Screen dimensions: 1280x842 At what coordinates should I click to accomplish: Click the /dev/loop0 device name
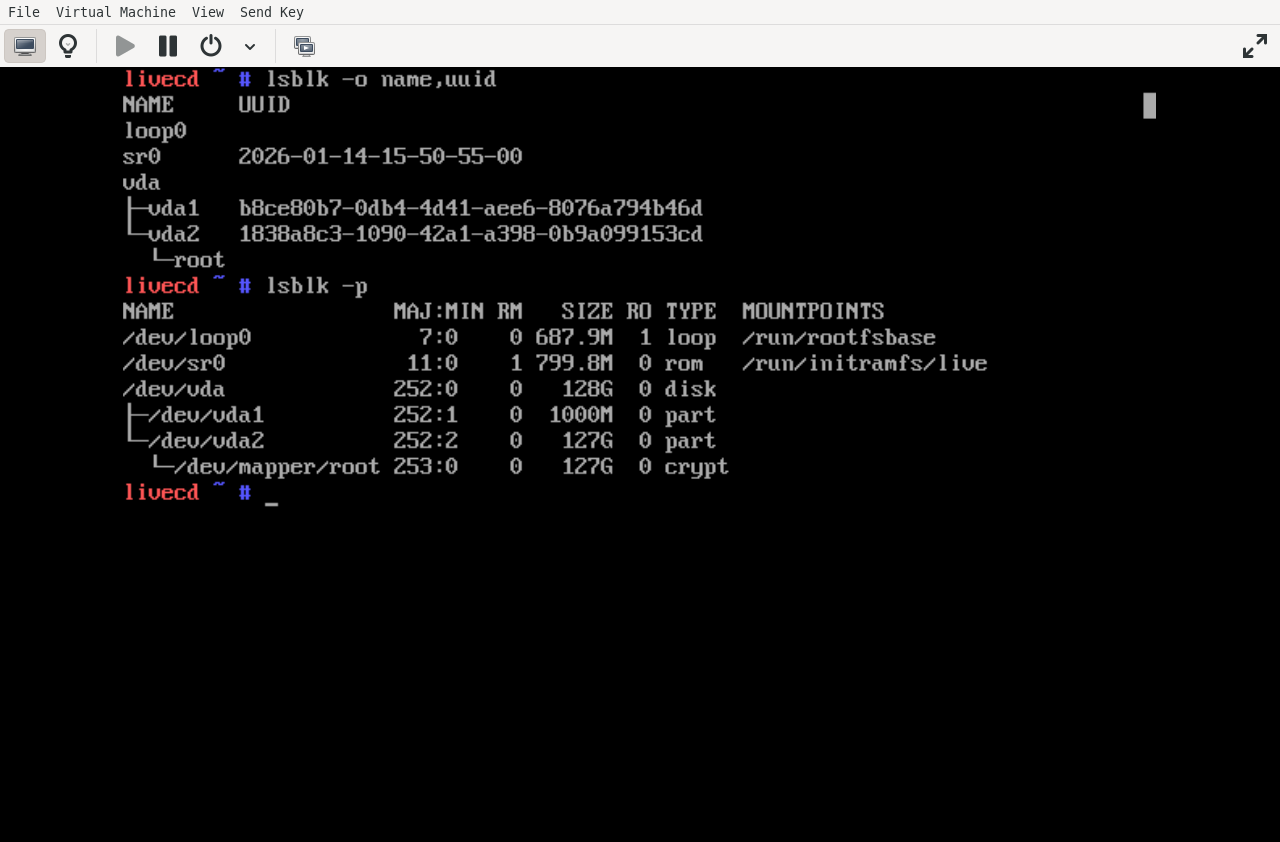[x=187, y=338]
